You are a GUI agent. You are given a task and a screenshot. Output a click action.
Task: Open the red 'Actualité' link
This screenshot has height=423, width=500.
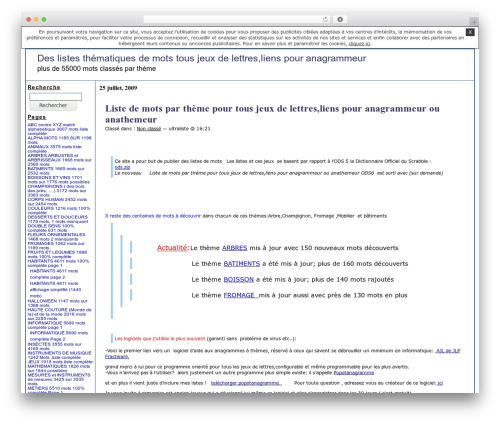172,248
